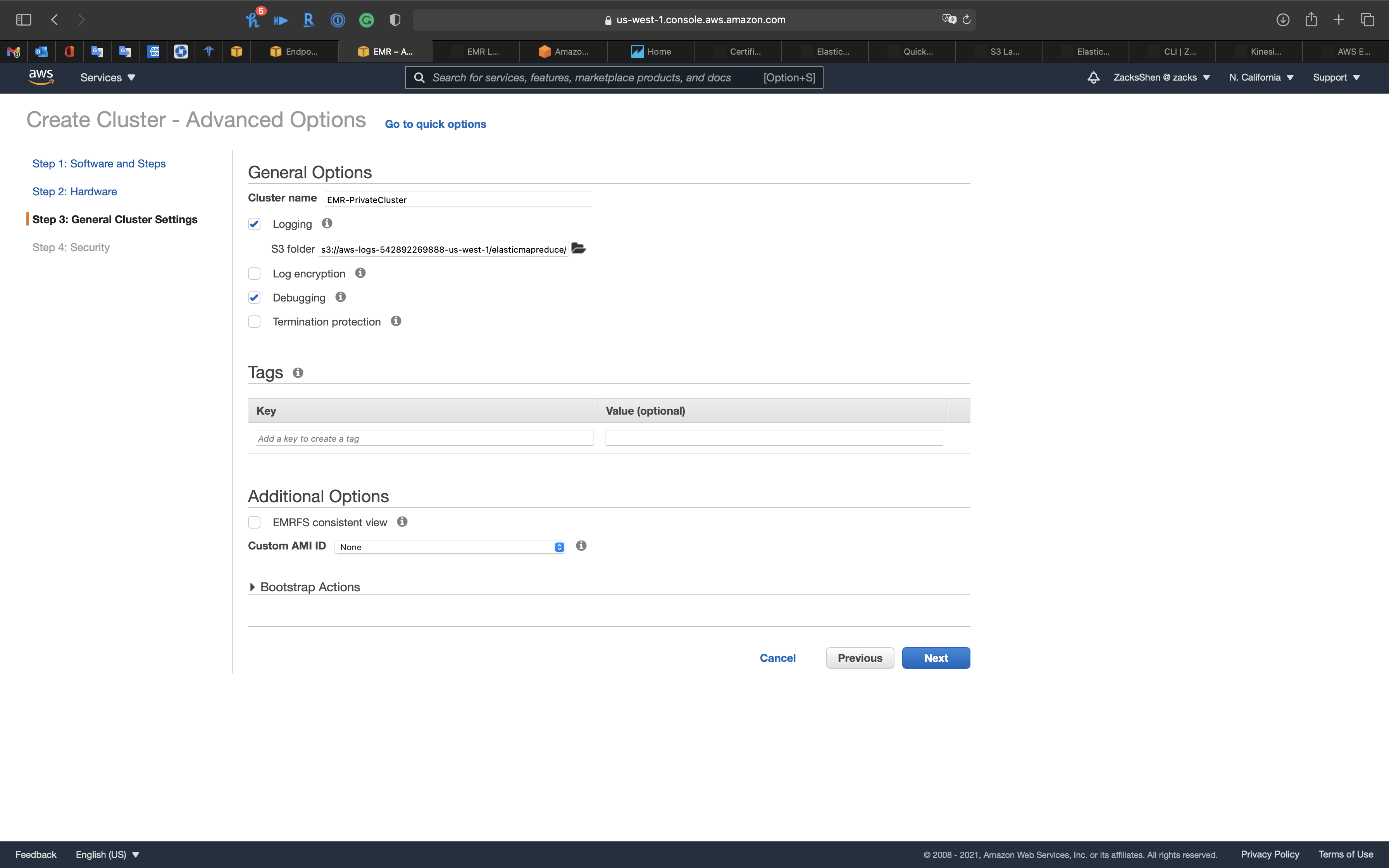Screen dimensions: 1389x868
Task: Click the Safari reload page icon
Action: 967,19
